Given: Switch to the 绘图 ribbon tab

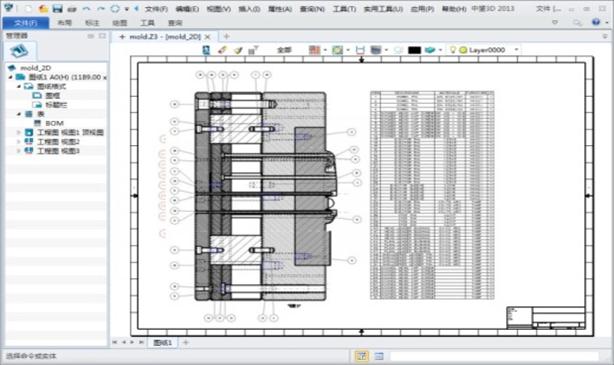Looking at the screenshot, I should click(119, 23).
